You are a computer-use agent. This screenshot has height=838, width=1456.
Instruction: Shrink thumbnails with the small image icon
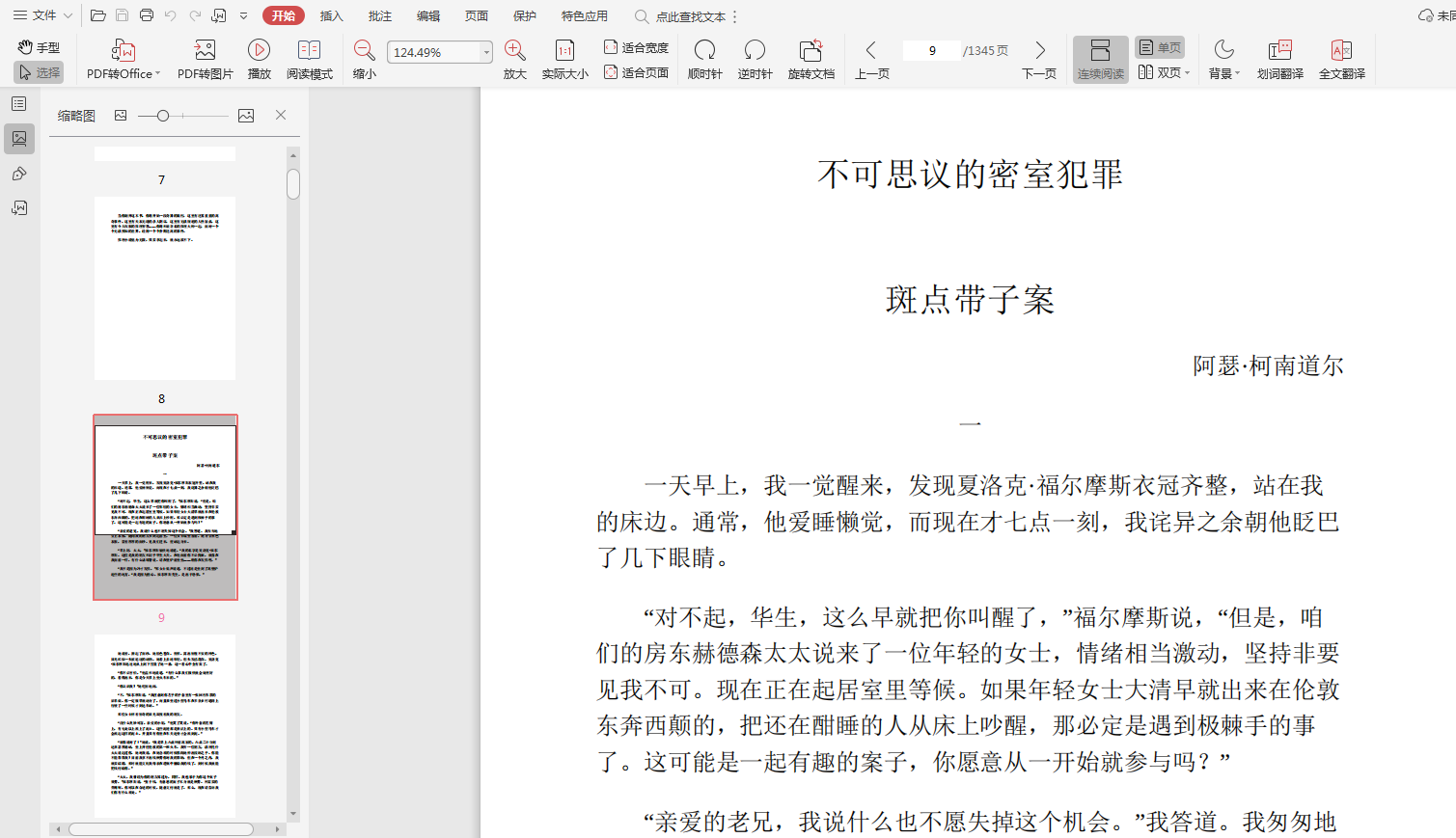(x=121, y=116)
